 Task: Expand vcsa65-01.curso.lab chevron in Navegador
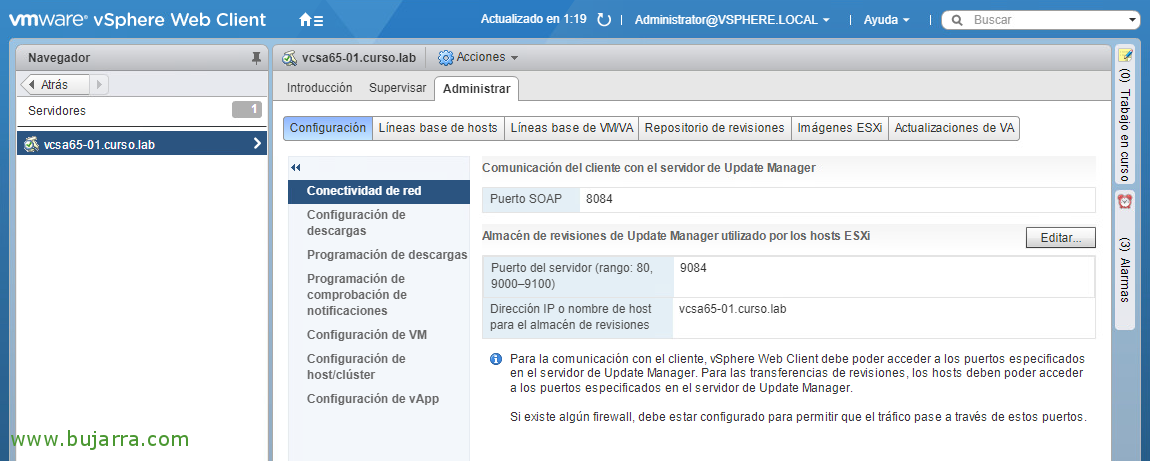pyautogui.click(x=257, y=144)
